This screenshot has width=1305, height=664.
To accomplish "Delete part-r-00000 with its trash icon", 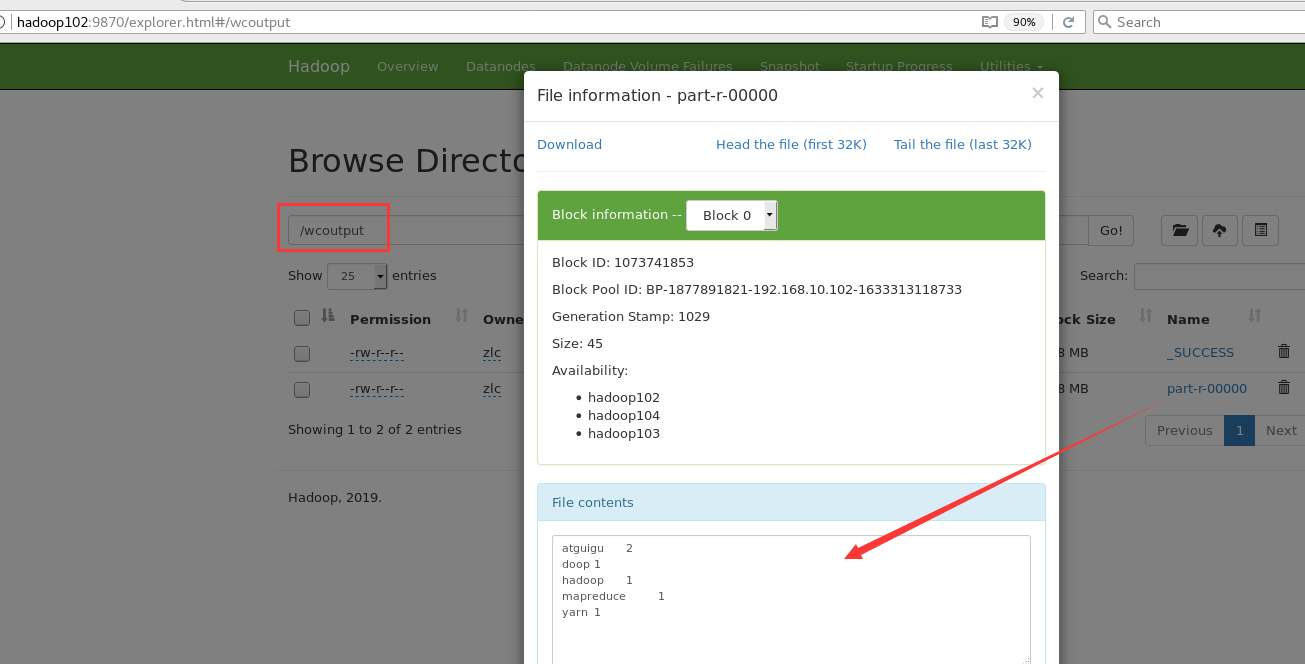I will click(x=1284, y=387).
